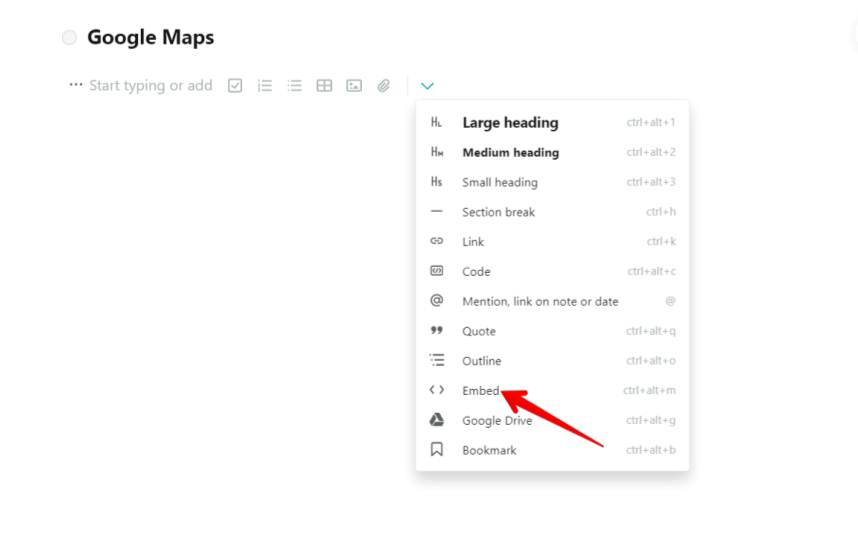Image resolution: width=858 pixels, height=544 pixels.
Task: Click the HL large heading icon
Action: coord(436,122)
